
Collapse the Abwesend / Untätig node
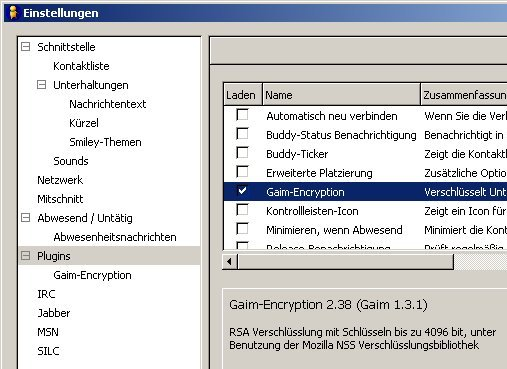coord(25,218)
